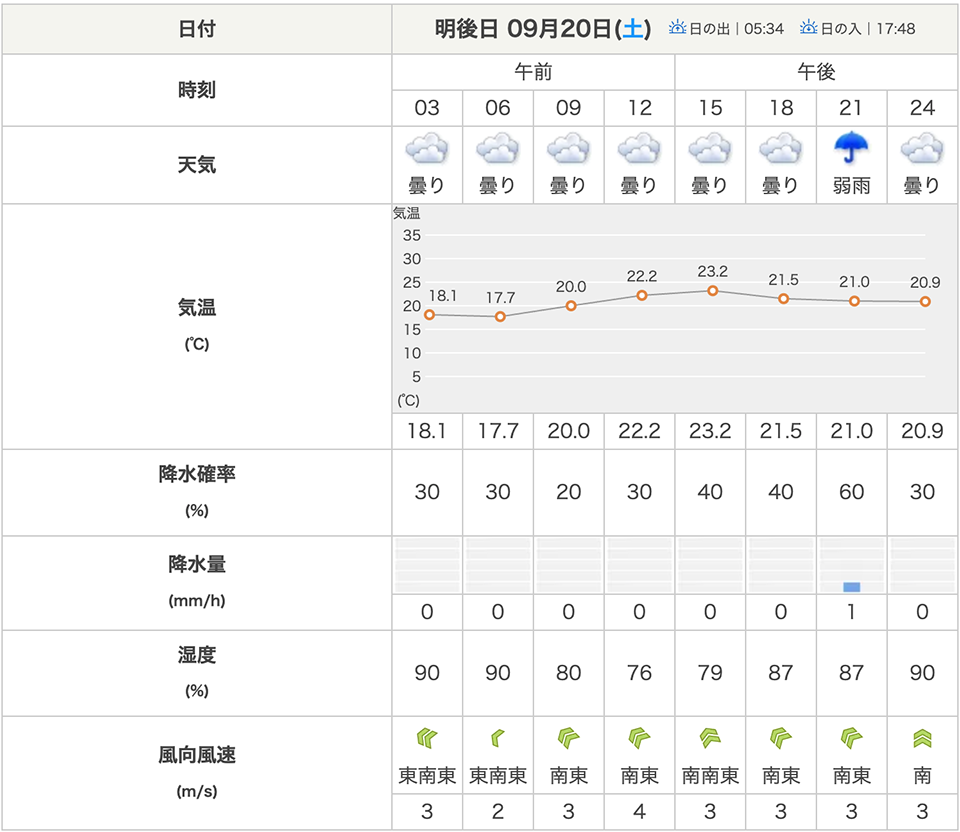Click the 60% rain probability cell
The width and height of the screenshot is (960, 832).
(x=851, y=492)
